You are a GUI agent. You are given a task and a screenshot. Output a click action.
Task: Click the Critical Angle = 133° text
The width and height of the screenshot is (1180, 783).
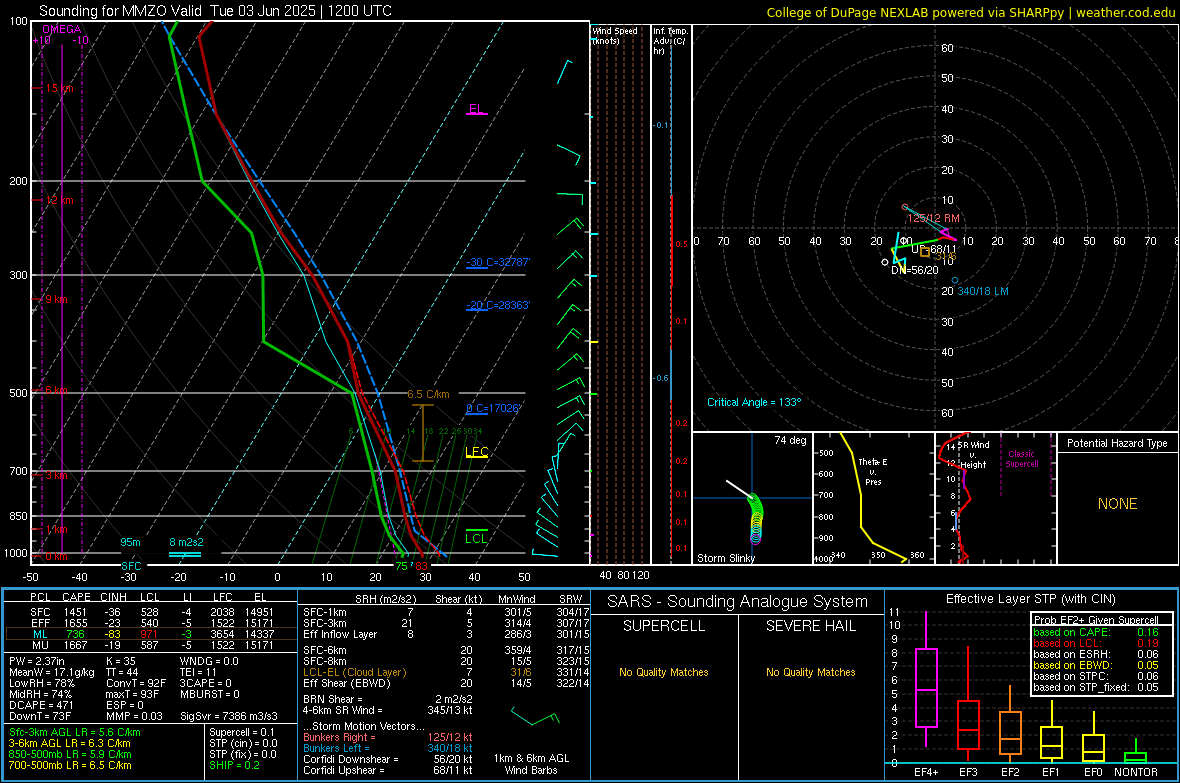click(x=754, y=402)
